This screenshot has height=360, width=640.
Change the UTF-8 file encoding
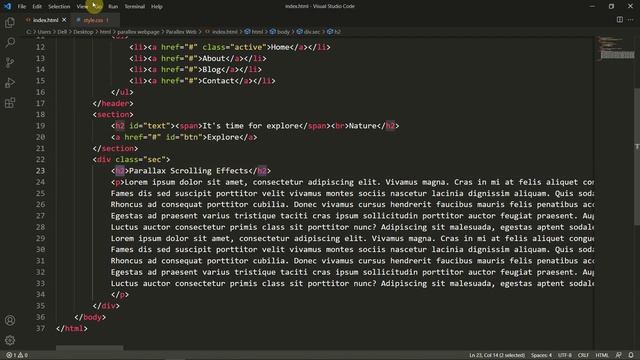click(x=564, y=355)
